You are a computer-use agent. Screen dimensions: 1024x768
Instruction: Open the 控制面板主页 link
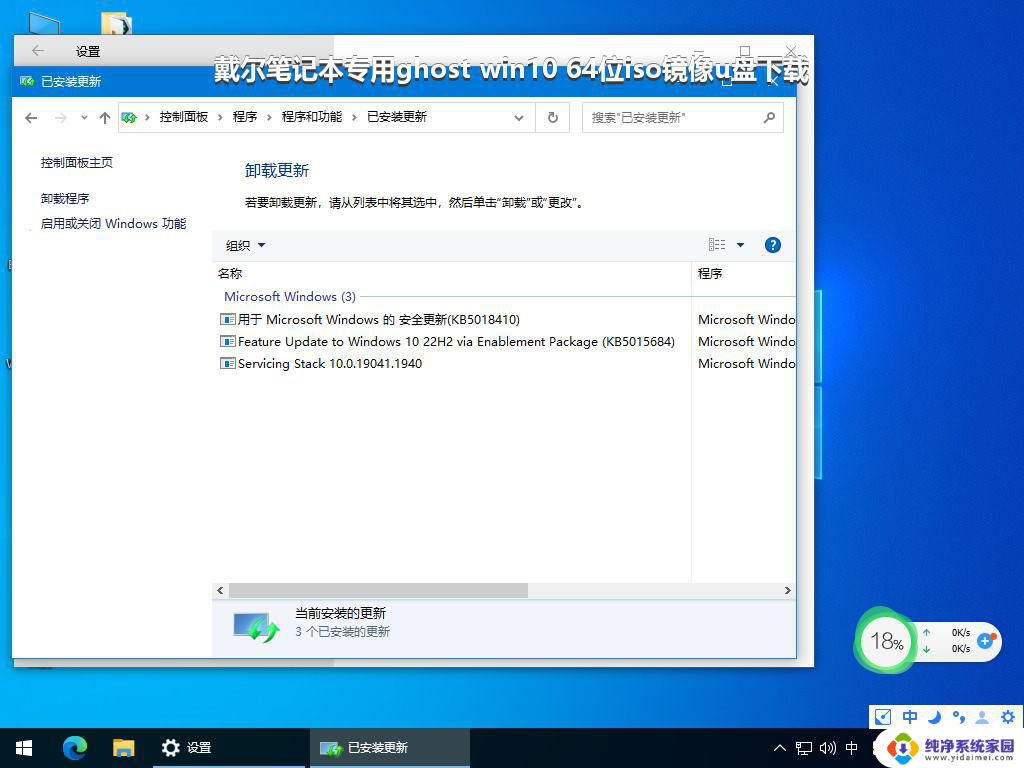(x=77, y=162)
